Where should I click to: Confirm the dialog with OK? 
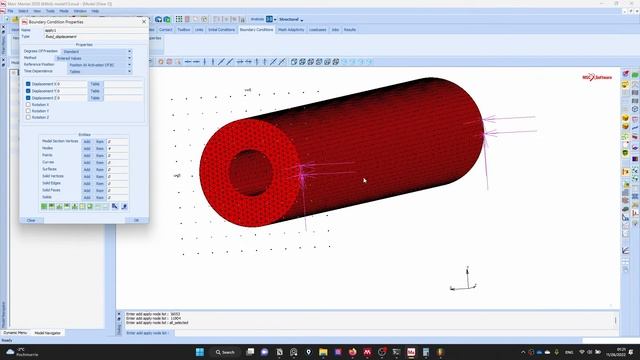click(136, 220)
